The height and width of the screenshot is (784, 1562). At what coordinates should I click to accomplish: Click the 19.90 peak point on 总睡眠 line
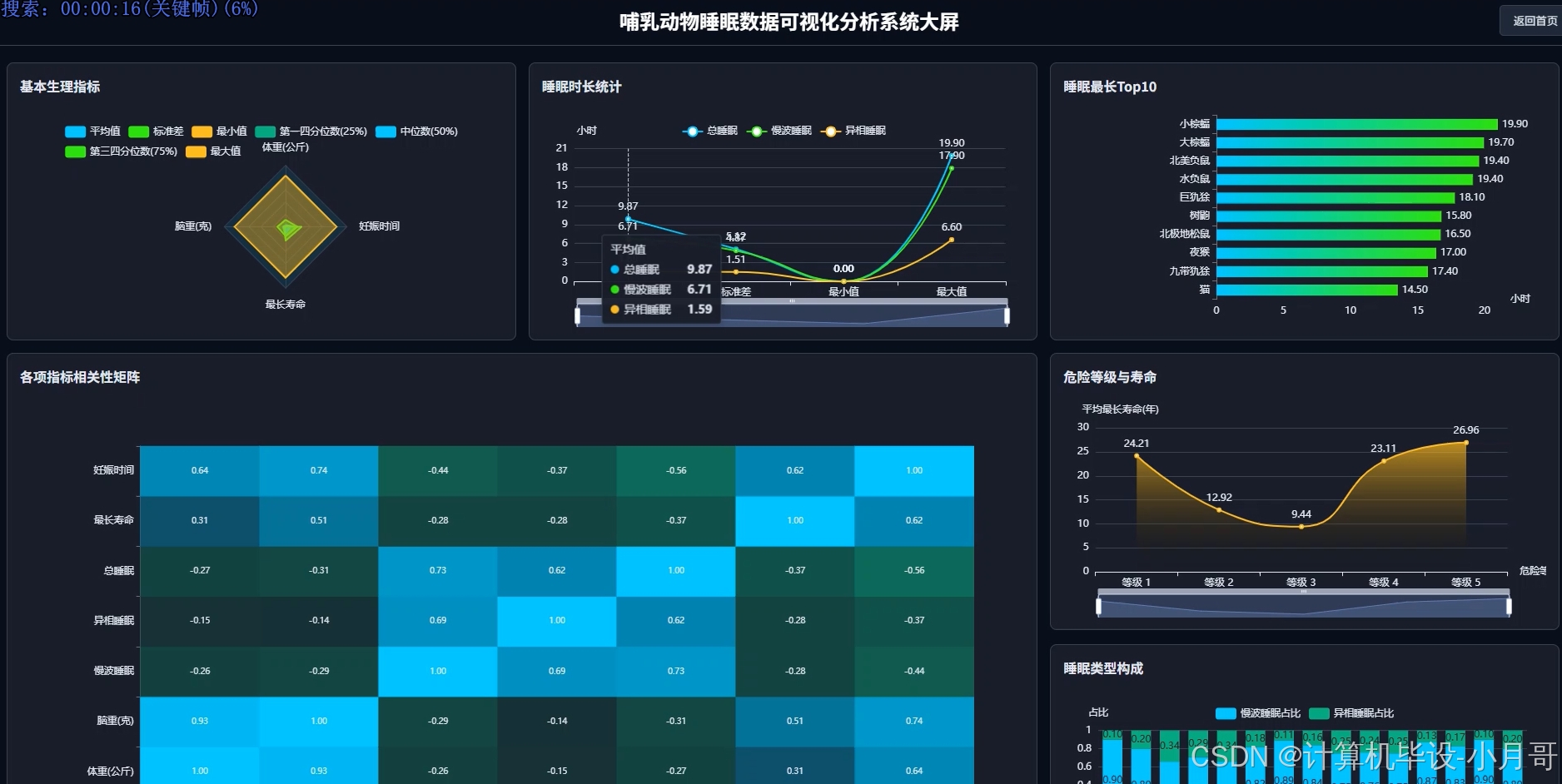click(x=952, y=155)
